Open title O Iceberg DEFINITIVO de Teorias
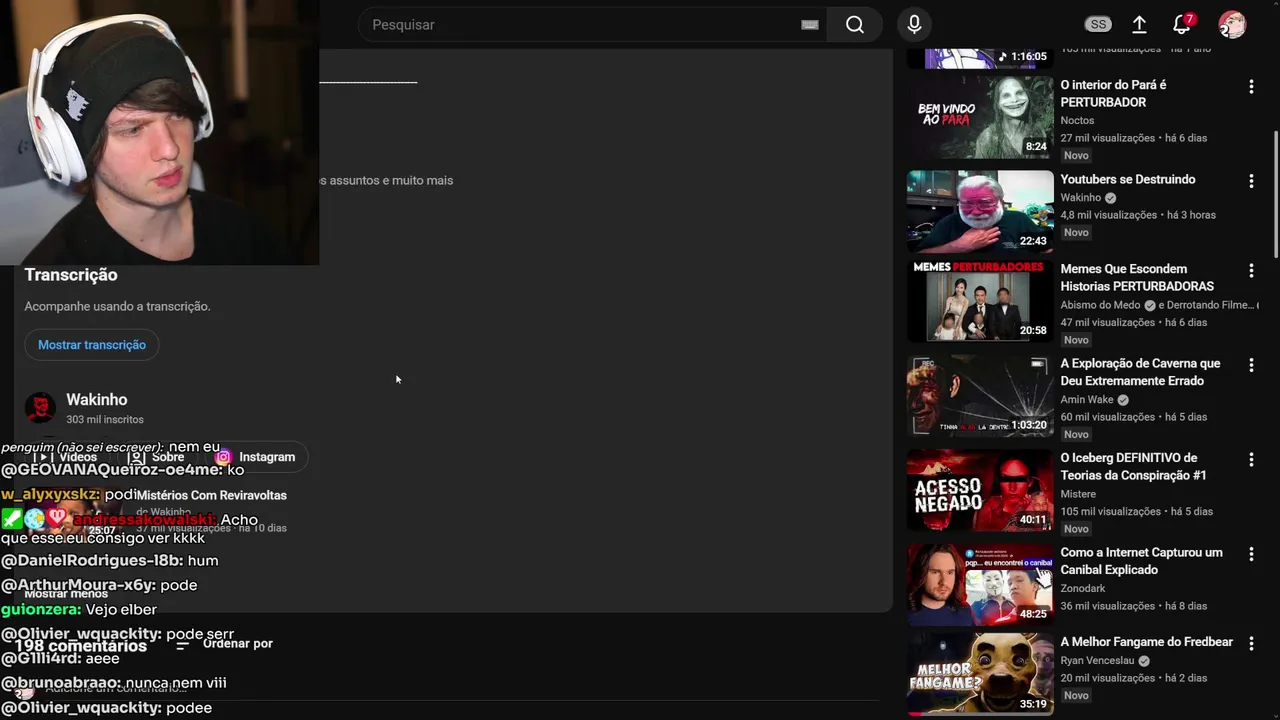Viewport: 1280px width, 720px height. pos(1136,467)
